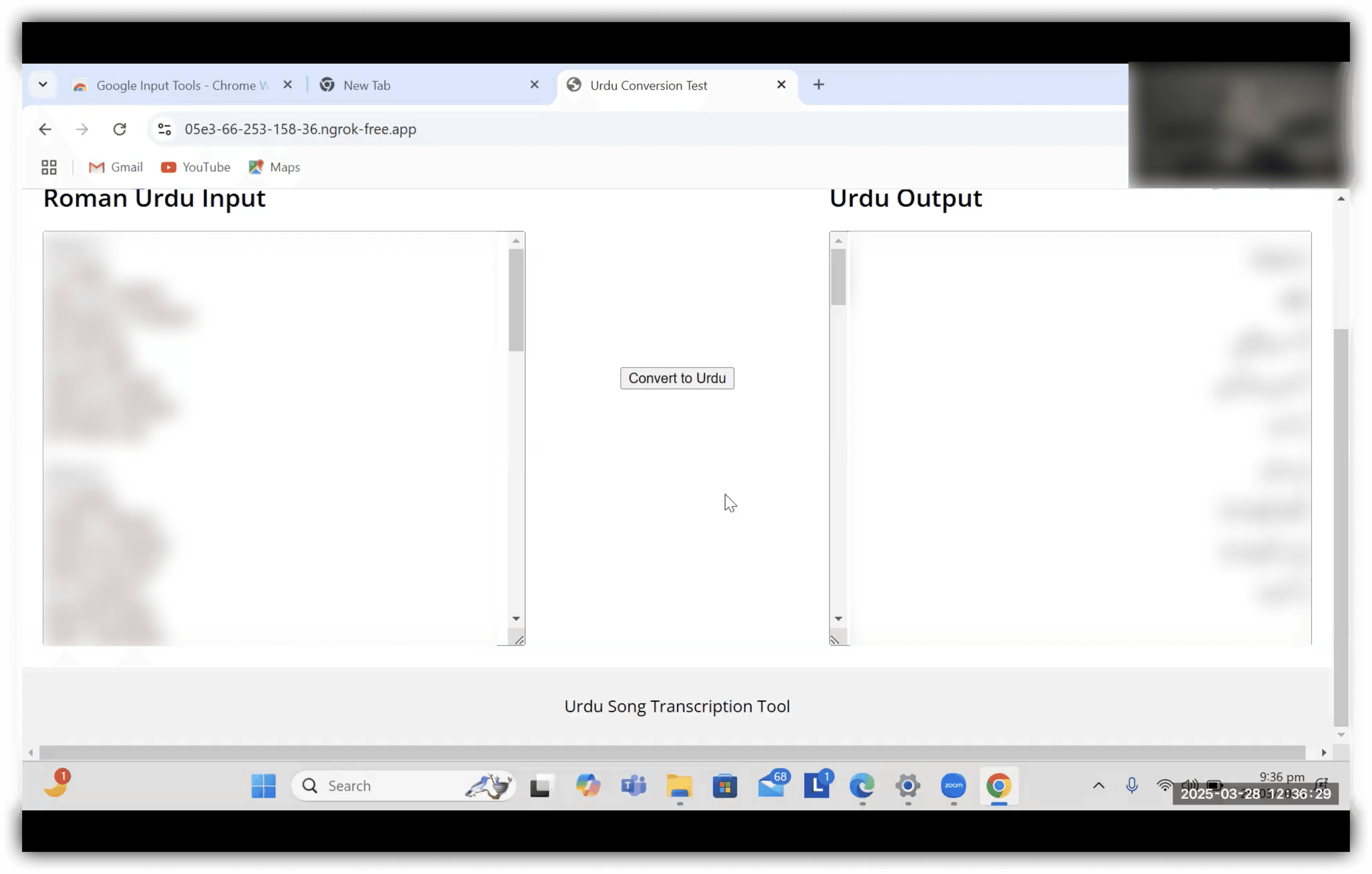Show hidden icons in system tray chevron
This screenshot has width=1372, height=874.
(1099, 785)
